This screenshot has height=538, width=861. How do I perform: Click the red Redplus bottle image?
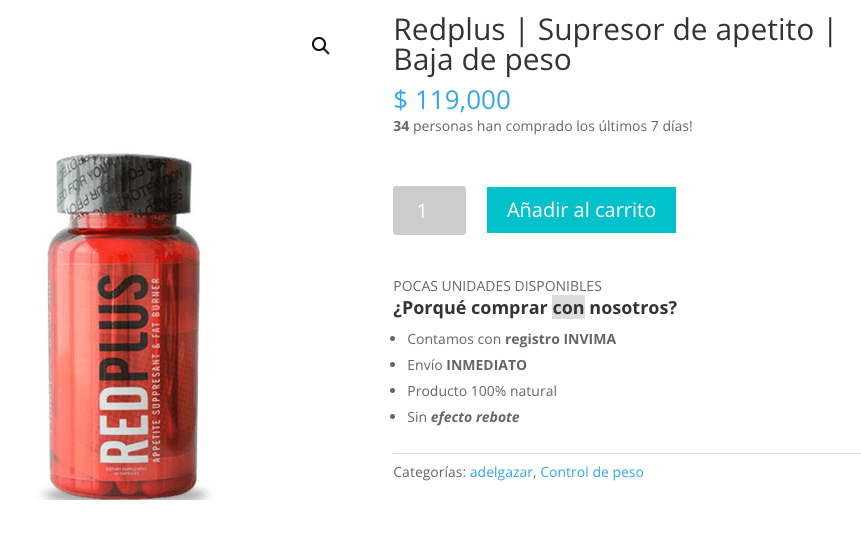point(124,327)
